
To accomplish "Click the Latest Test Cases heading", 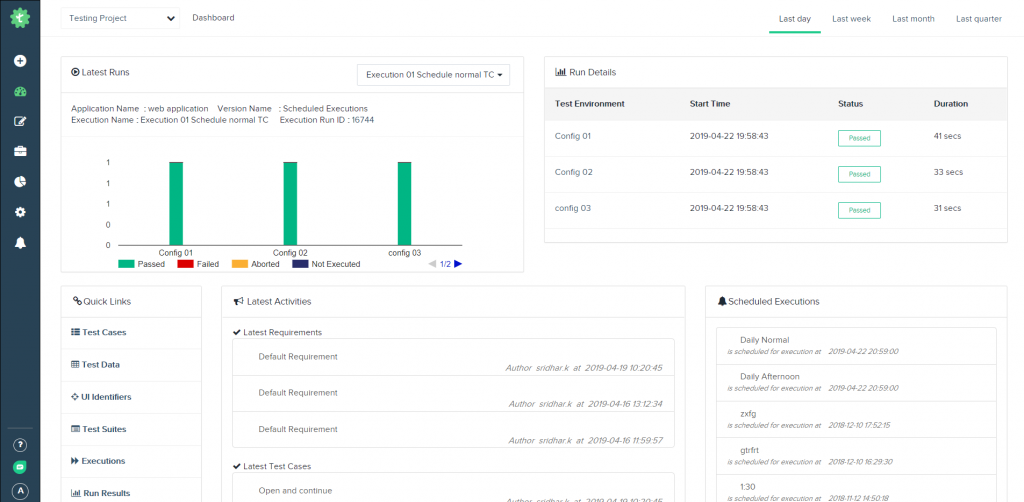I will point(277,467).
